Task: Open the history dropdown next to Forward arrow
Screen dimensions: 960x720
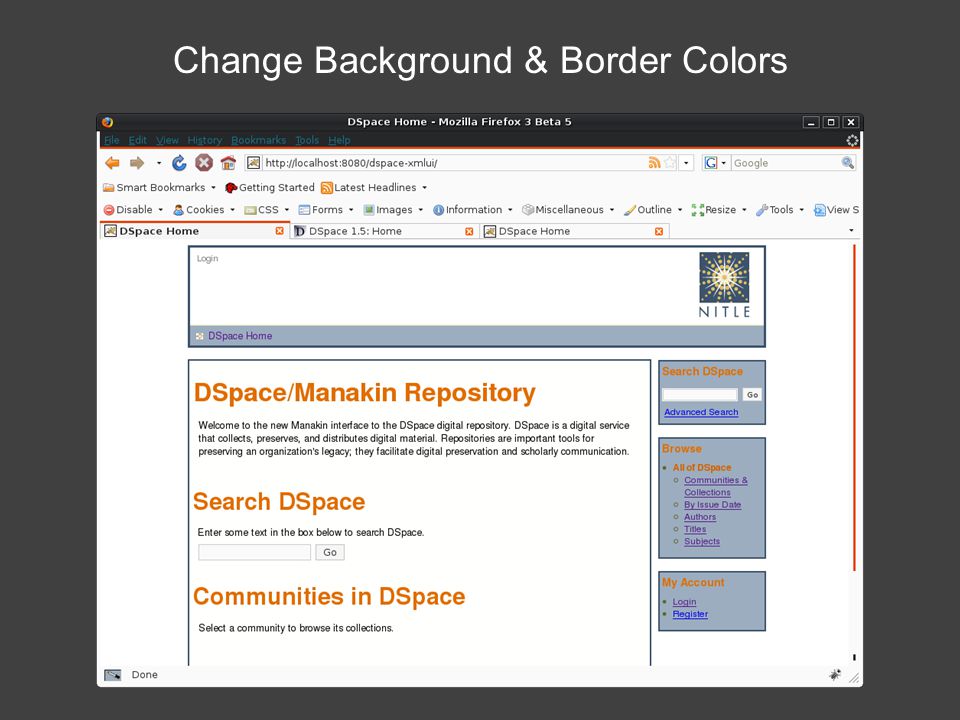Action: click(159, 163)
